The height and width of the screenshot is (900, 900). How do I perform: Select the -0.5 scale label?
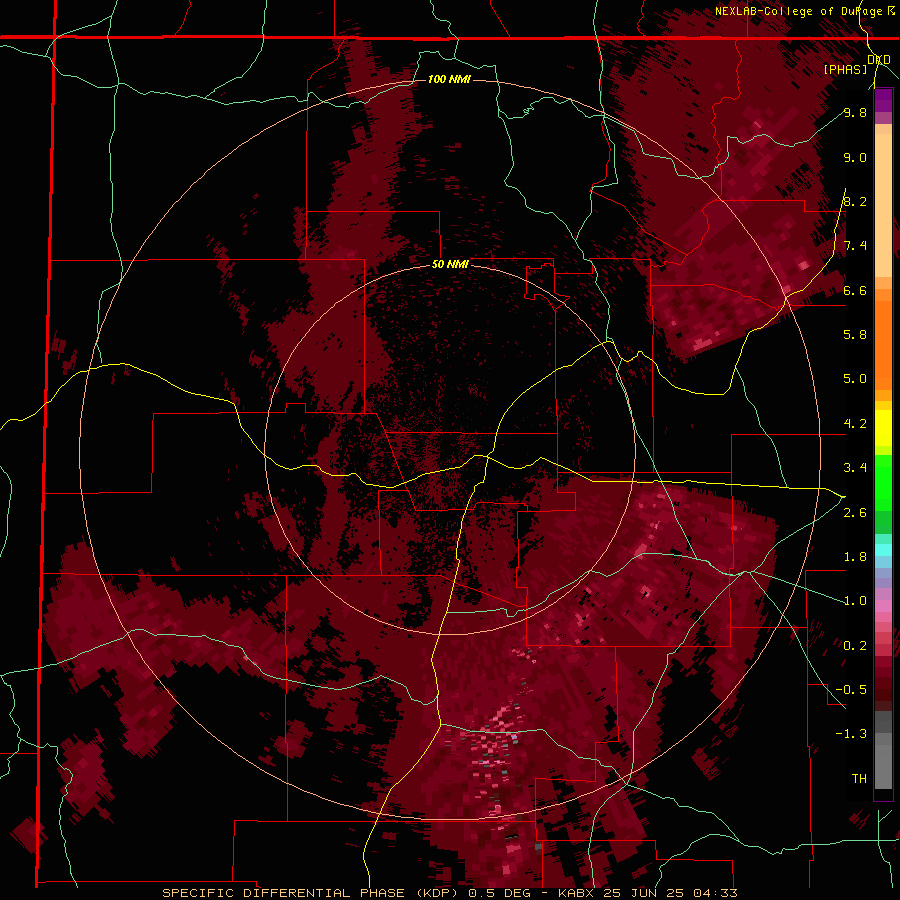[x=851, y=690]
